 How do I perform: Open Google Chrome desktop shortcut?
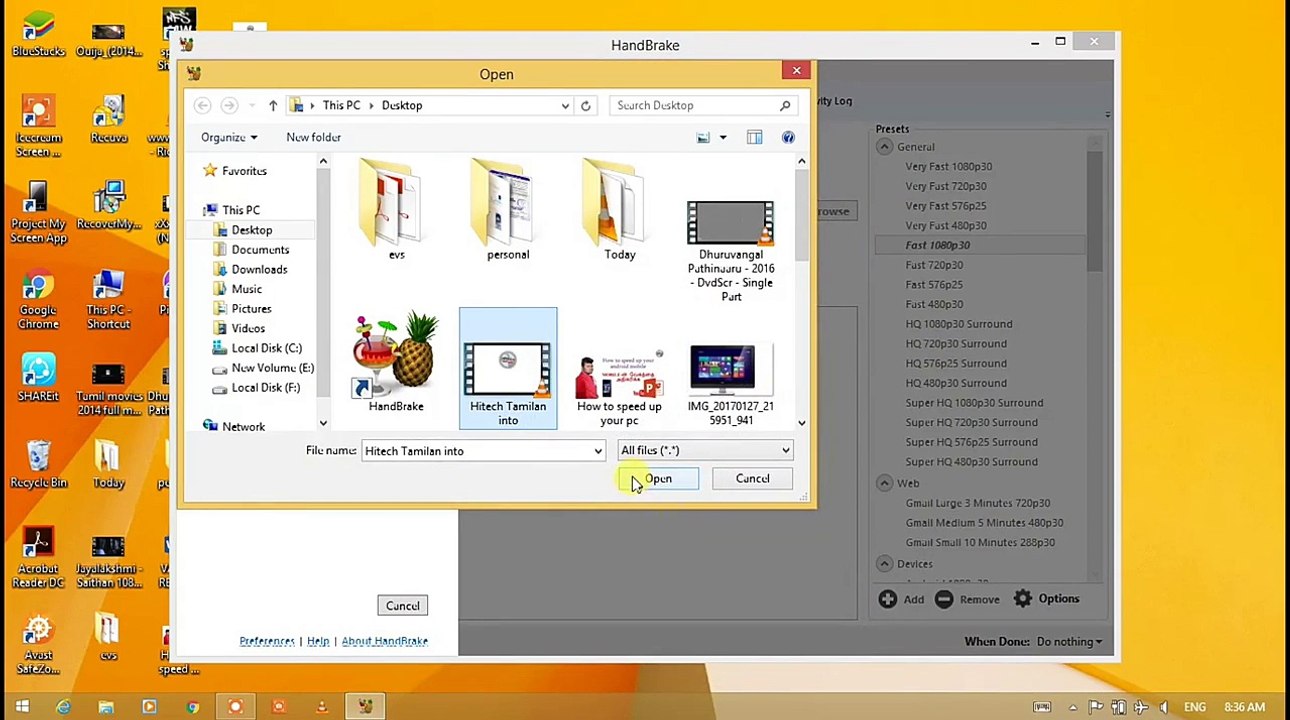coord(38,301)
